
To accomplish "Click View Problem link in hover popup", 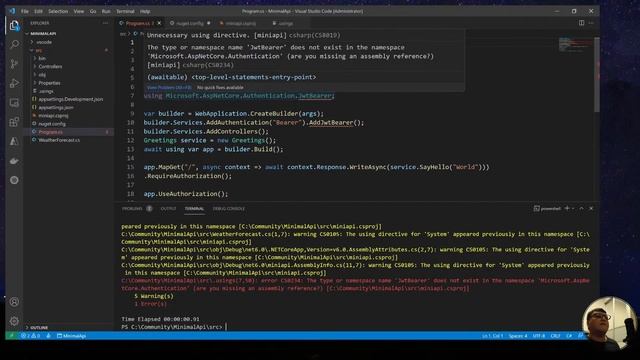I will [169, 87].
